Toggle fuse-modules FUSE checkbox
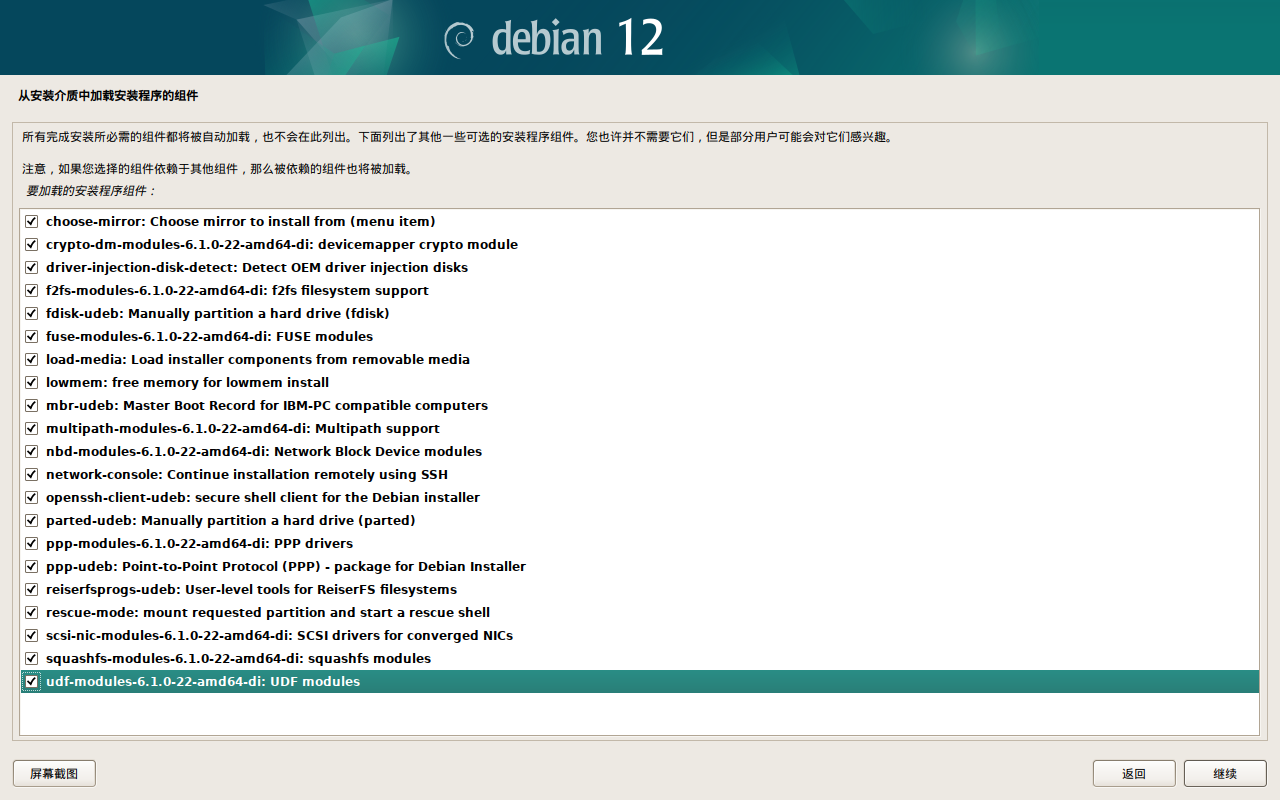1280x800 pixels. click(x=32, y=337)
